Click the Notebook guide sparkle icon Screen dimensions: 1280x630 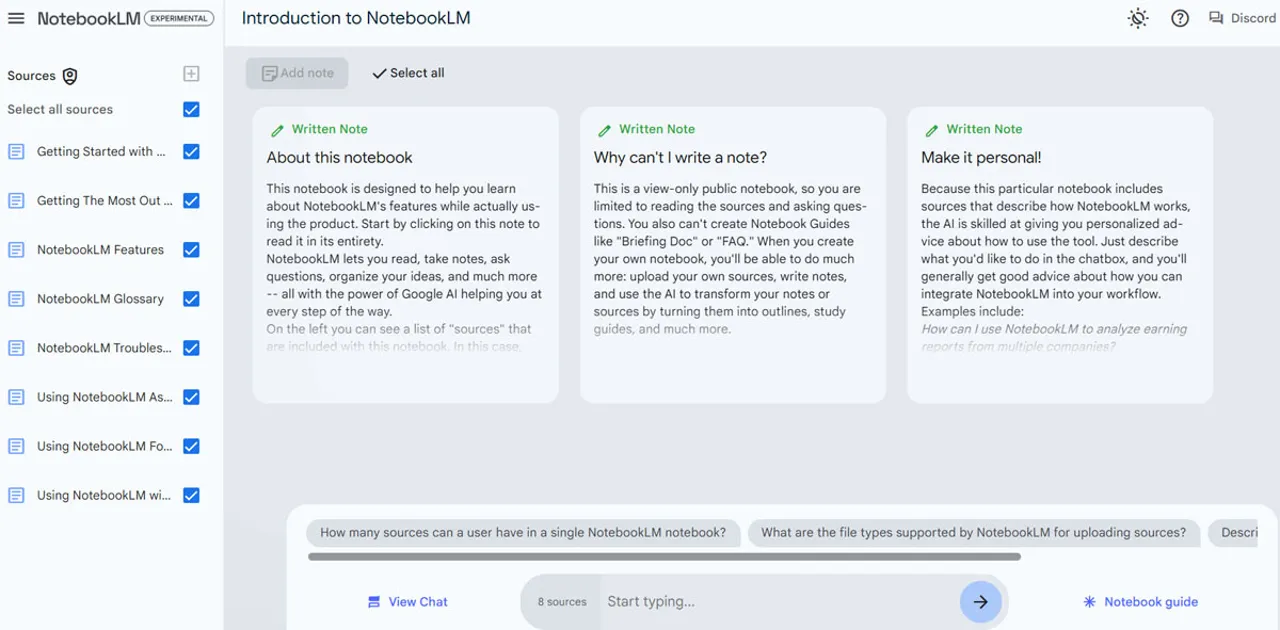[1088, 601]
